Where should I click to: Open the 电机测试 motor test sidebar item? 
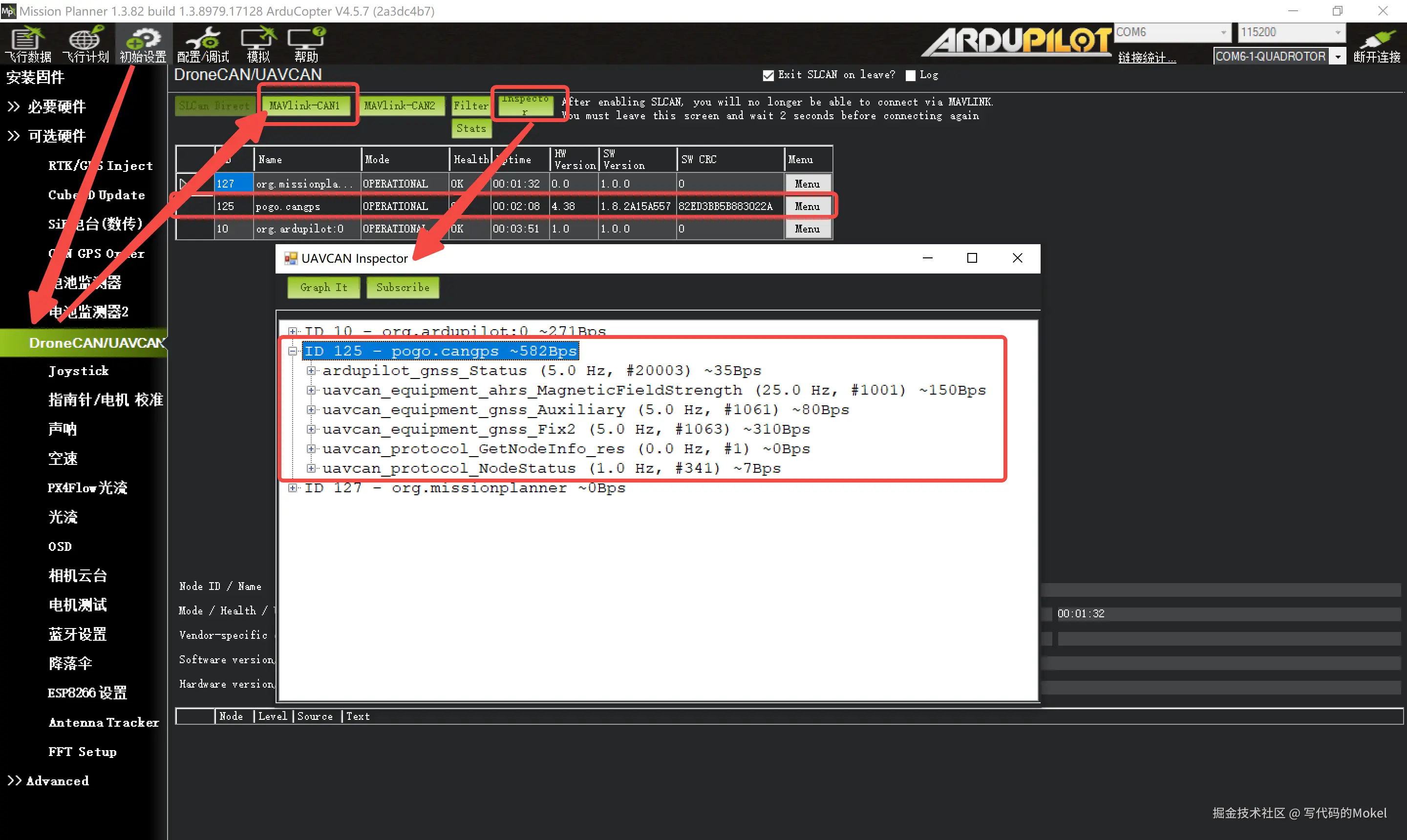(x=78, y=605)
